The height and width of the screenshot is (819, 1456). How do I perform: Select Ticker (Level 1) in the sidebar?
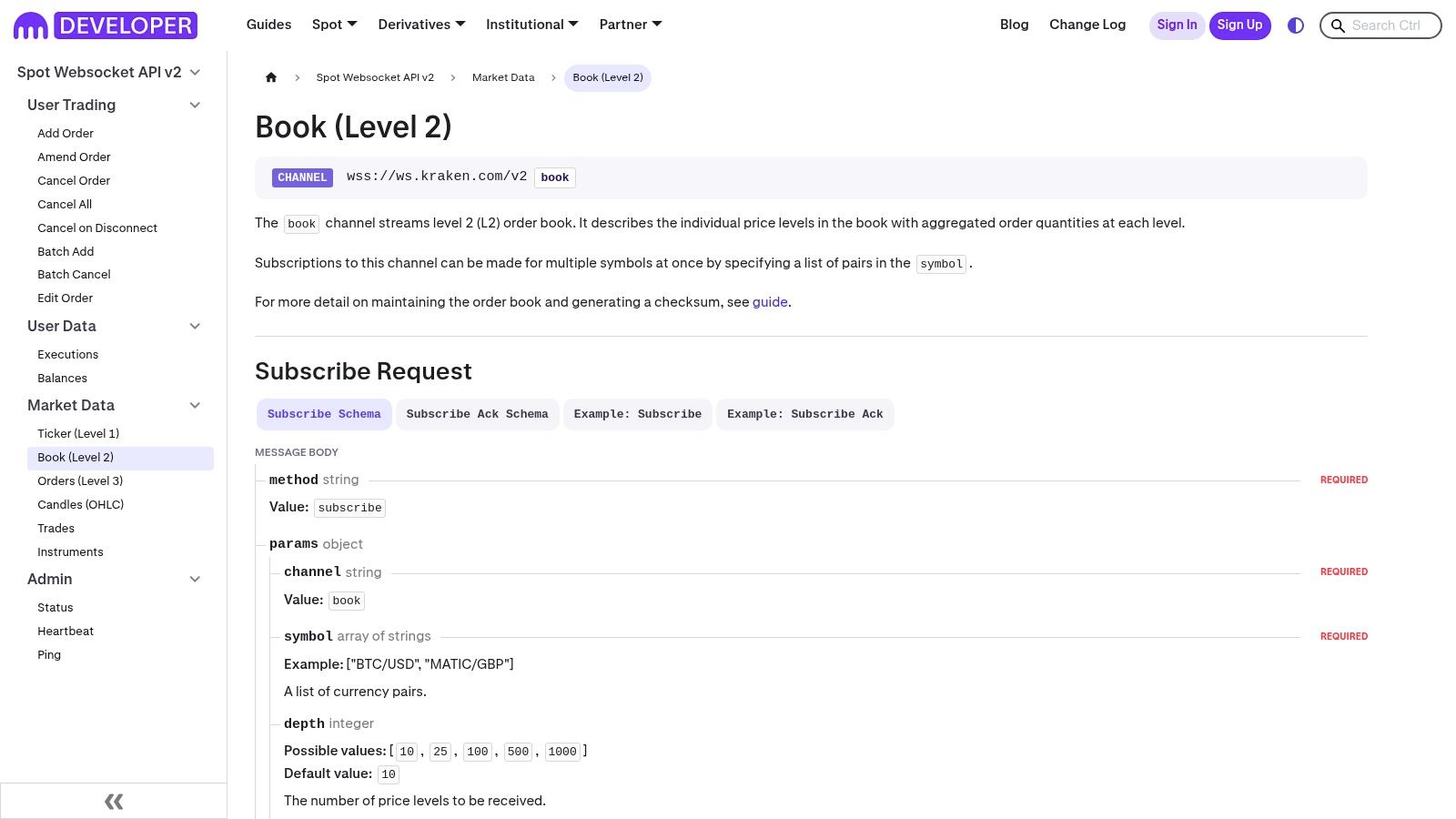point(78,434)
